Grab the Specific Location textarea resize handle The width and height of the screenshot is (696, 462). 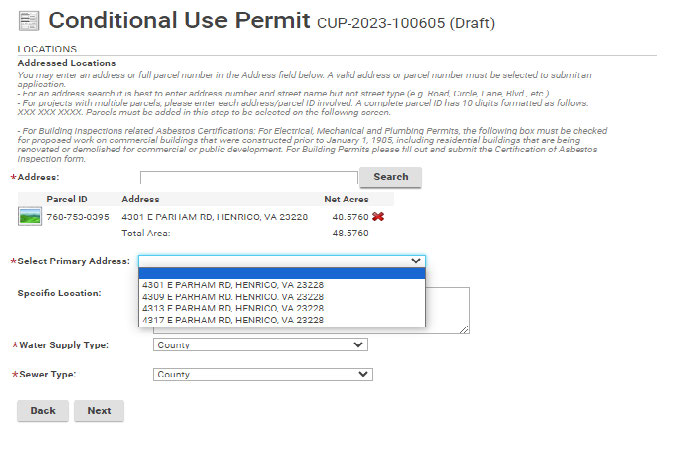[465, 329]
